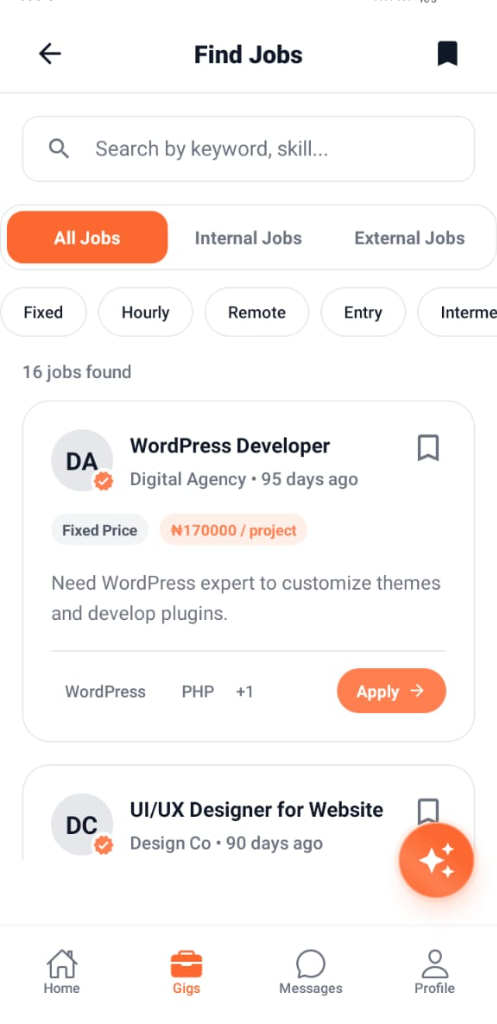The width and height of the screenshot is (497, 1024).
Task: Open the DA avatar of Digital Agency
Action: (x=82, y=460)
